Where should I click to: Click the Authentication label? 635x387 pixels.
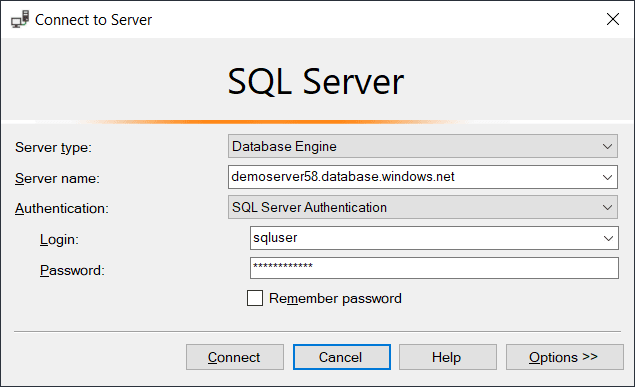coord(62,208)
